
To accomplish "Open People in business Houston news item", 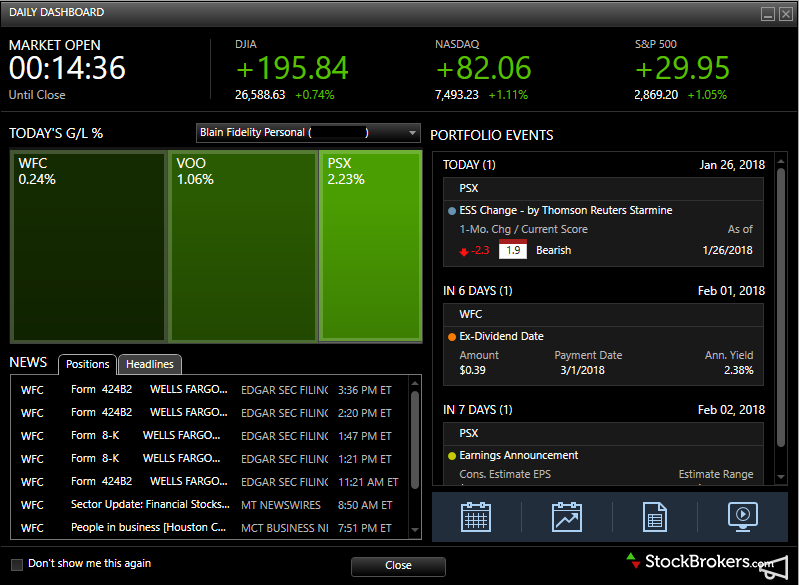I will tap(209, 527).
